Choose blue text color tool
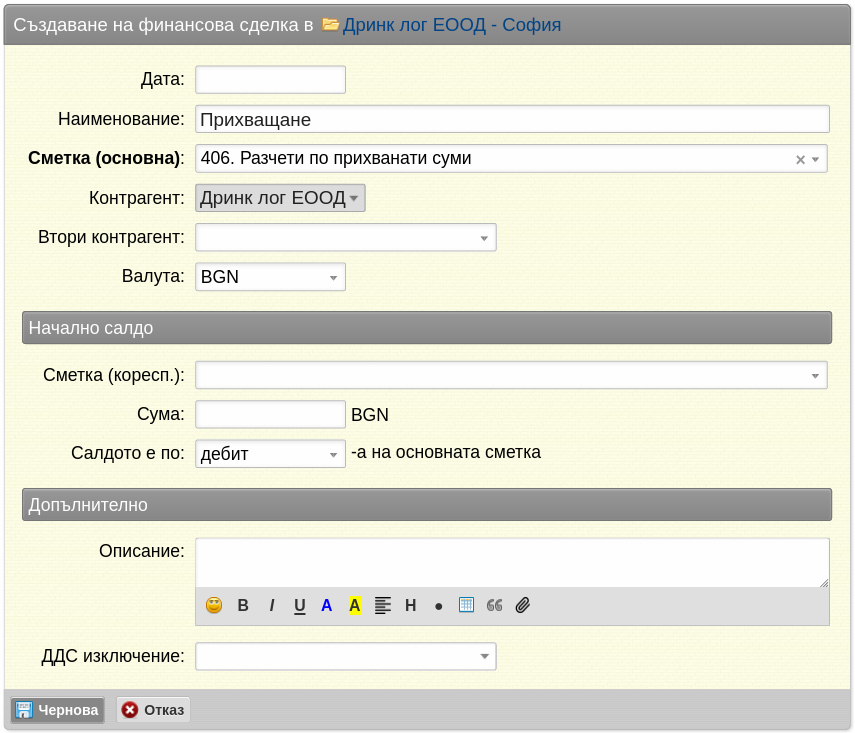This screenshot has height=733, width=855. coord(327,605)
